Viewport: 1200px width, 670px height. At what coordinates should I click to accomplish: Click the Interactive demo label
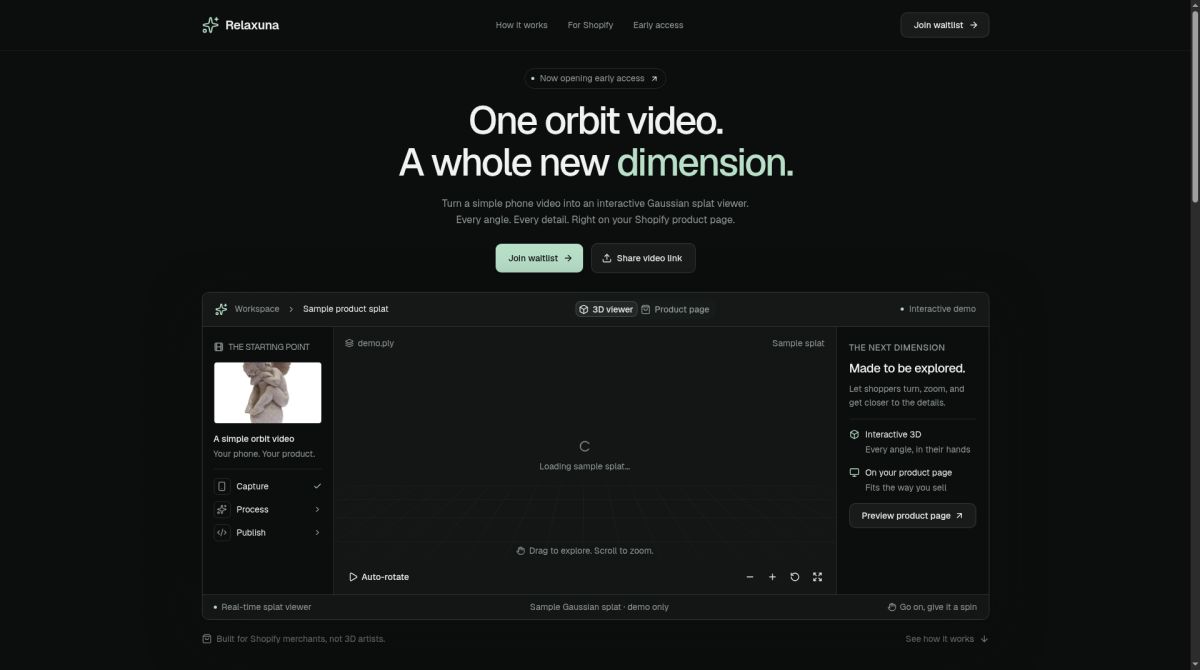pyautogui.click(x=938, y=309)
